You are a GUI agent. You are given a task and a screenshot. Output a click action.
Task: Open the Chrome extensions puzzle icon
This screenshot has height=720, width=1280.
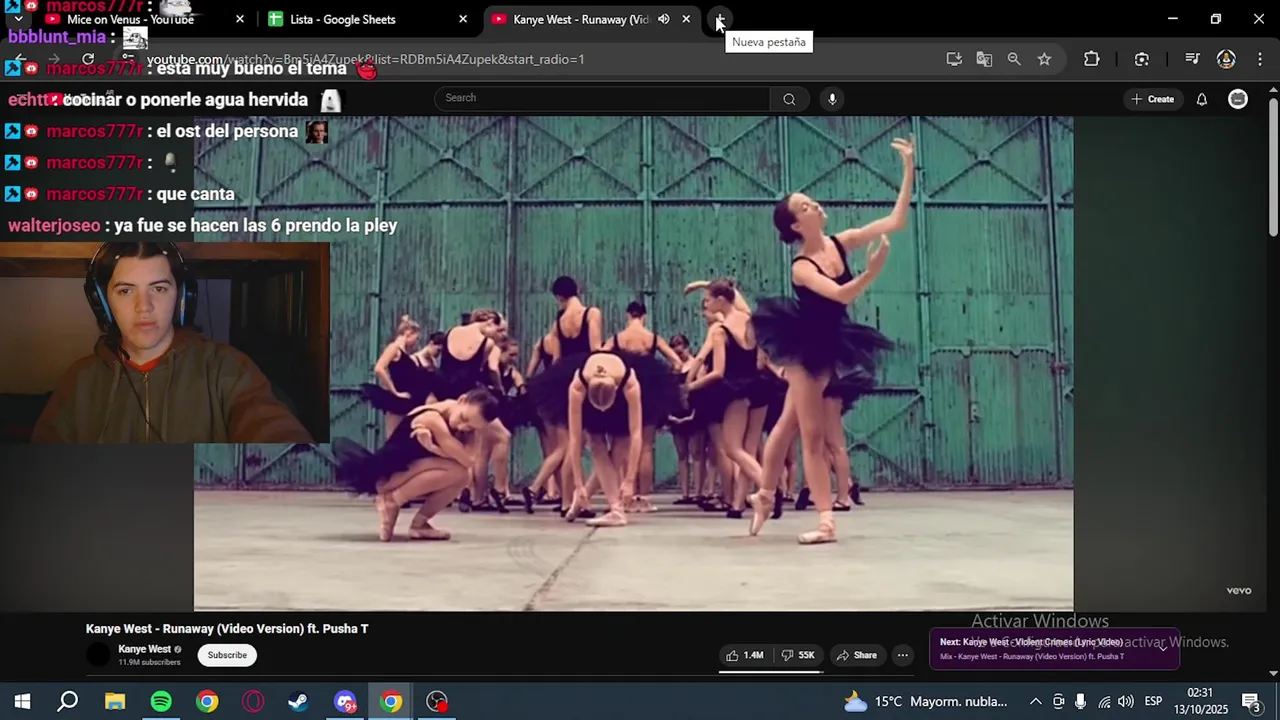[x=1092, y=59]
